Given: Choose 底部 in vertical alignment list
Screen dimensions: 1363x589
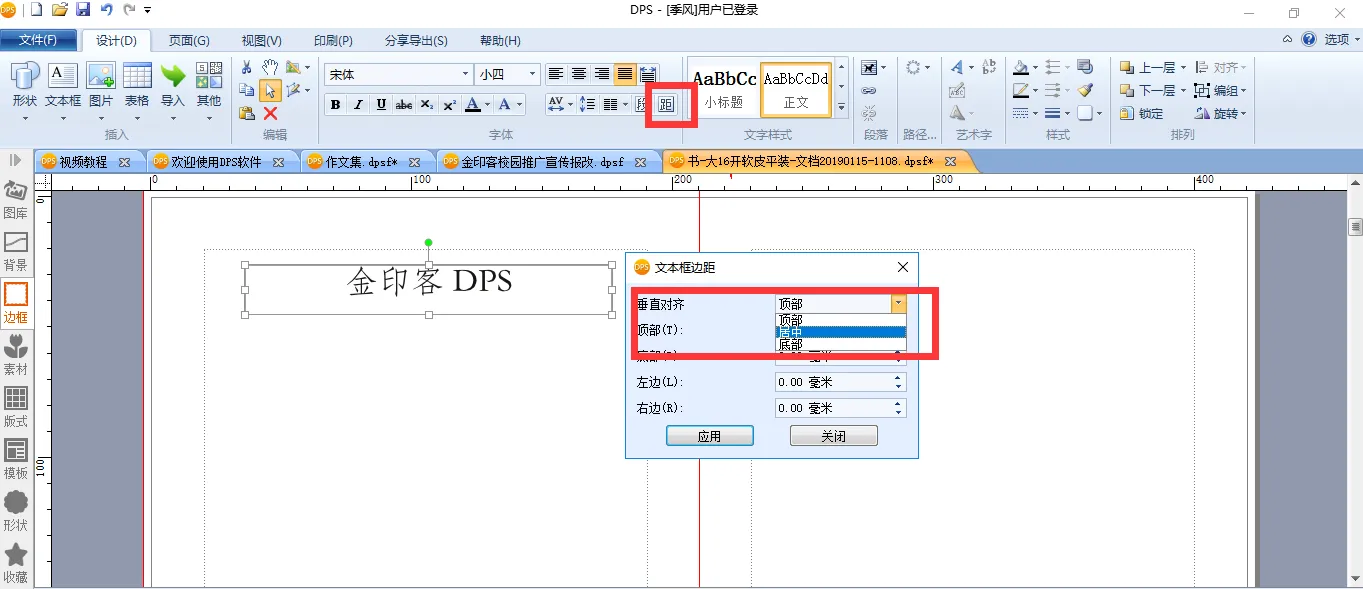Looking at the screenshot, I should (841, 345).
